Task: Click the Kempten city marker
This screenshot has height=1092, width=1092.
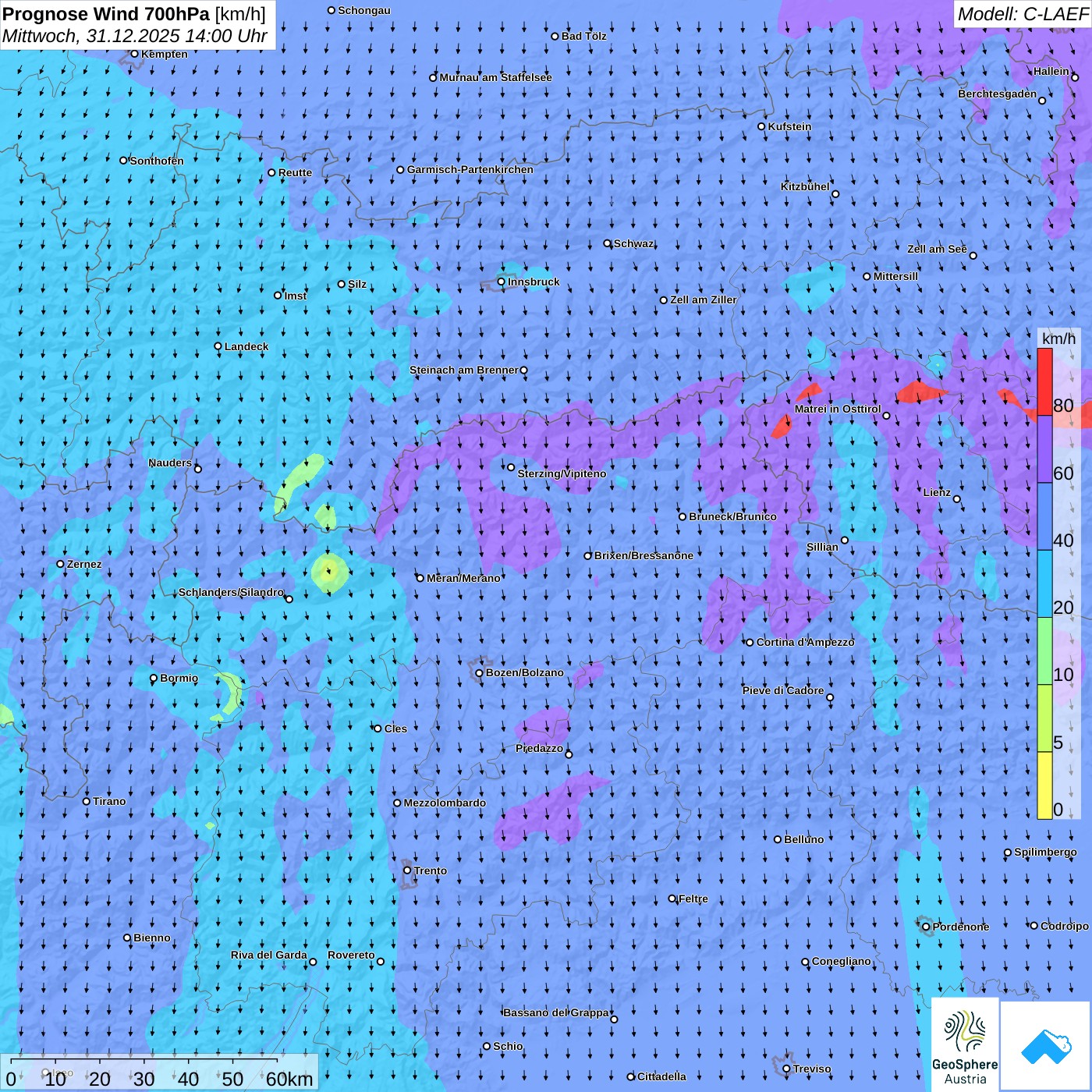Action: 134,54
